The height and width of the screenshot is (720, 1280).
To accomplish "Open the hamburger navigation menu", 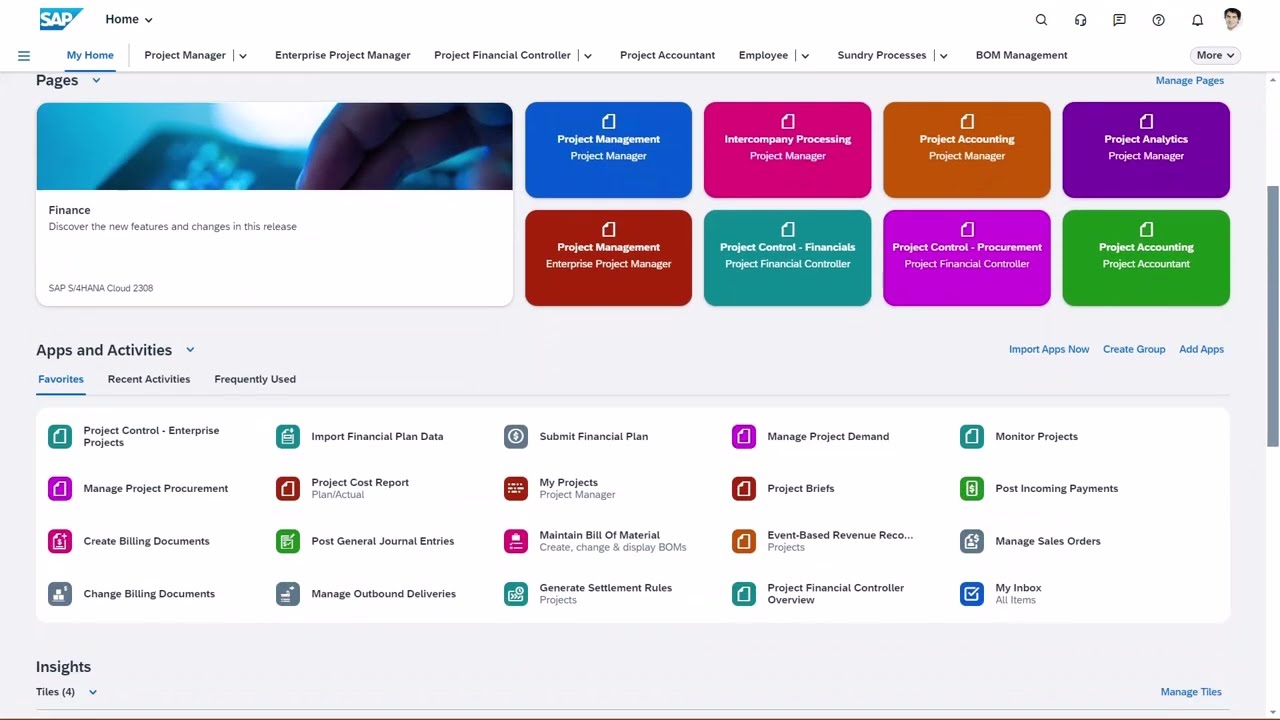I will tap(24, 55).
